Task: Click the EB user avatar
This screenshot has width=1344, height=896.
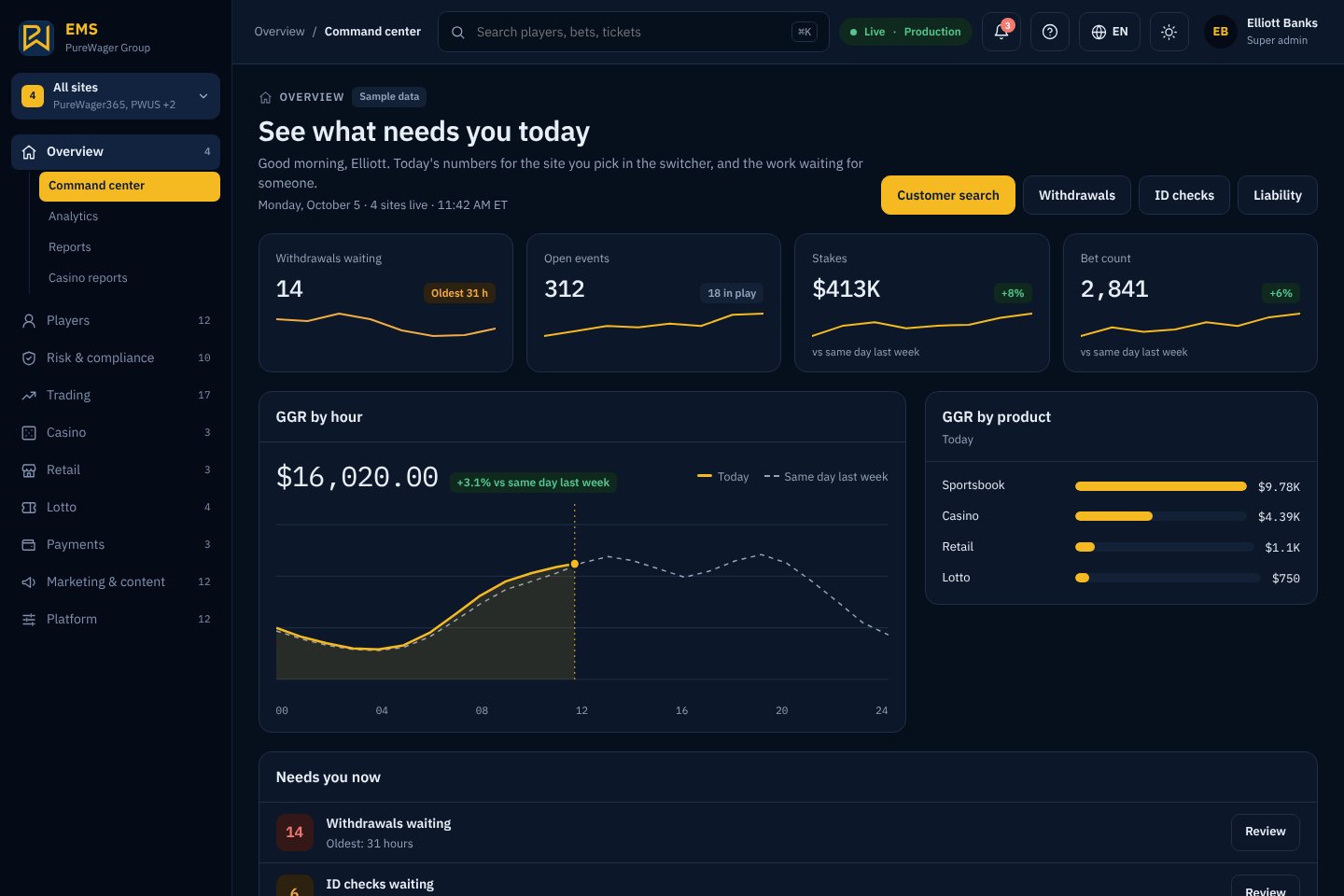Action: coord(1220,32)
